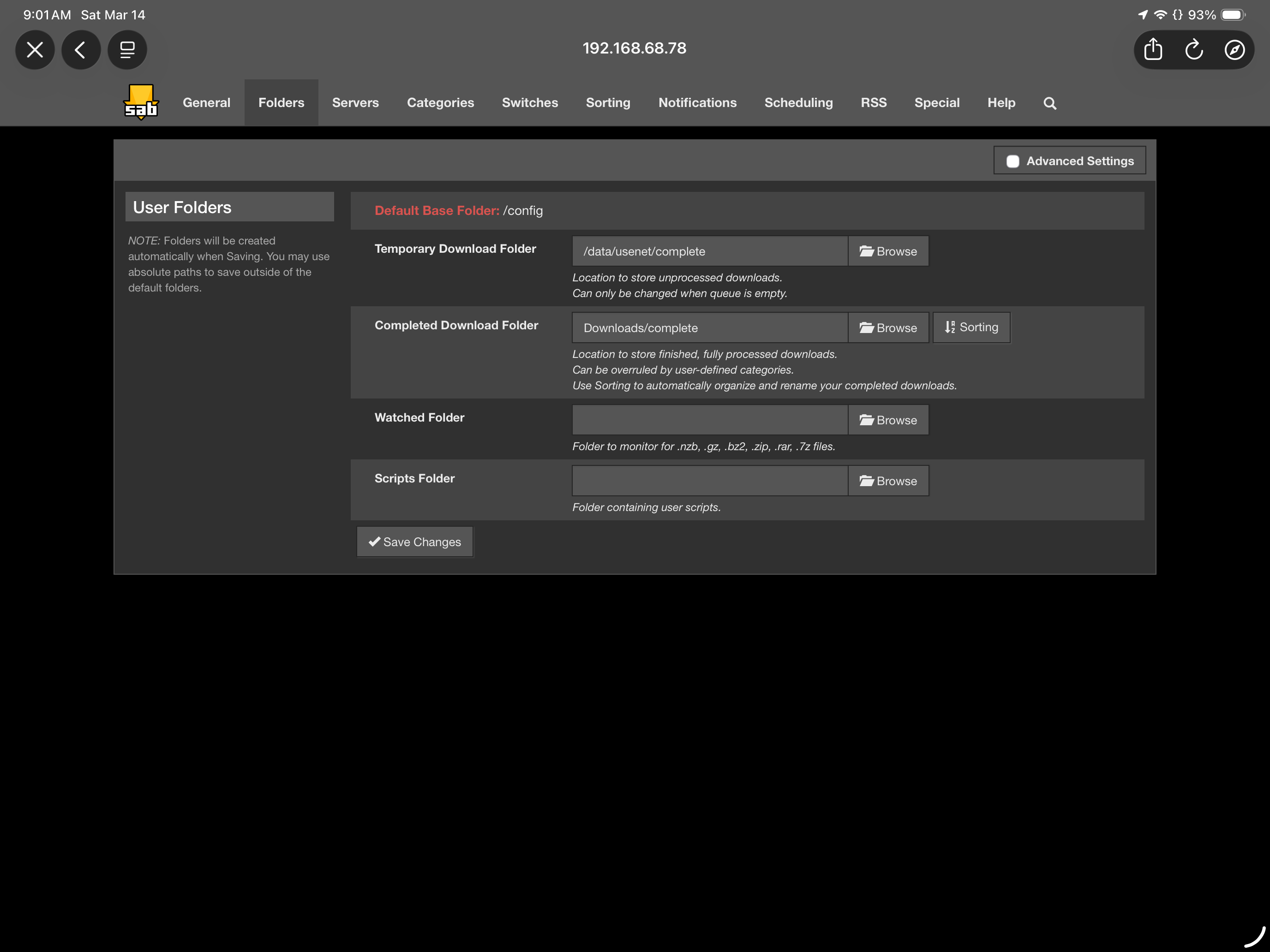The width and height of the screenshot is (1270, 952).
Task: Open the reader view icon
Action: pyautogui.click(x=127, y=50)
